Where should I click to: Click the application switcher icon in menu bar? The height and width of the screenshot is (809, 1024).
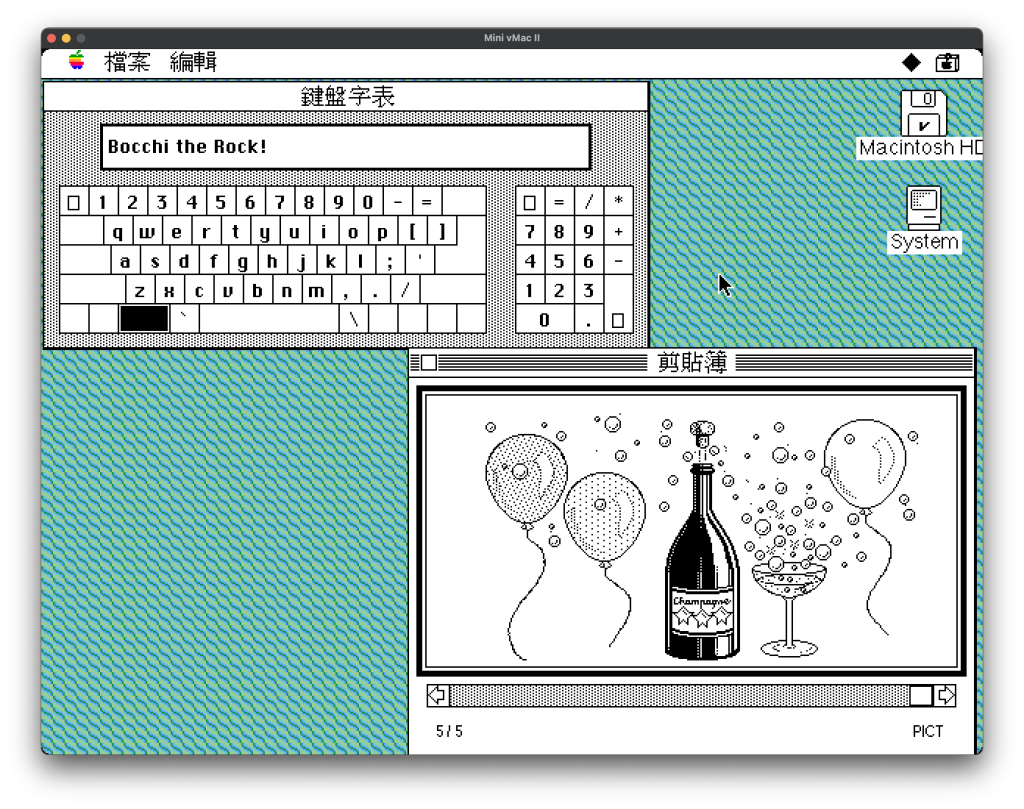pos(947,63)
